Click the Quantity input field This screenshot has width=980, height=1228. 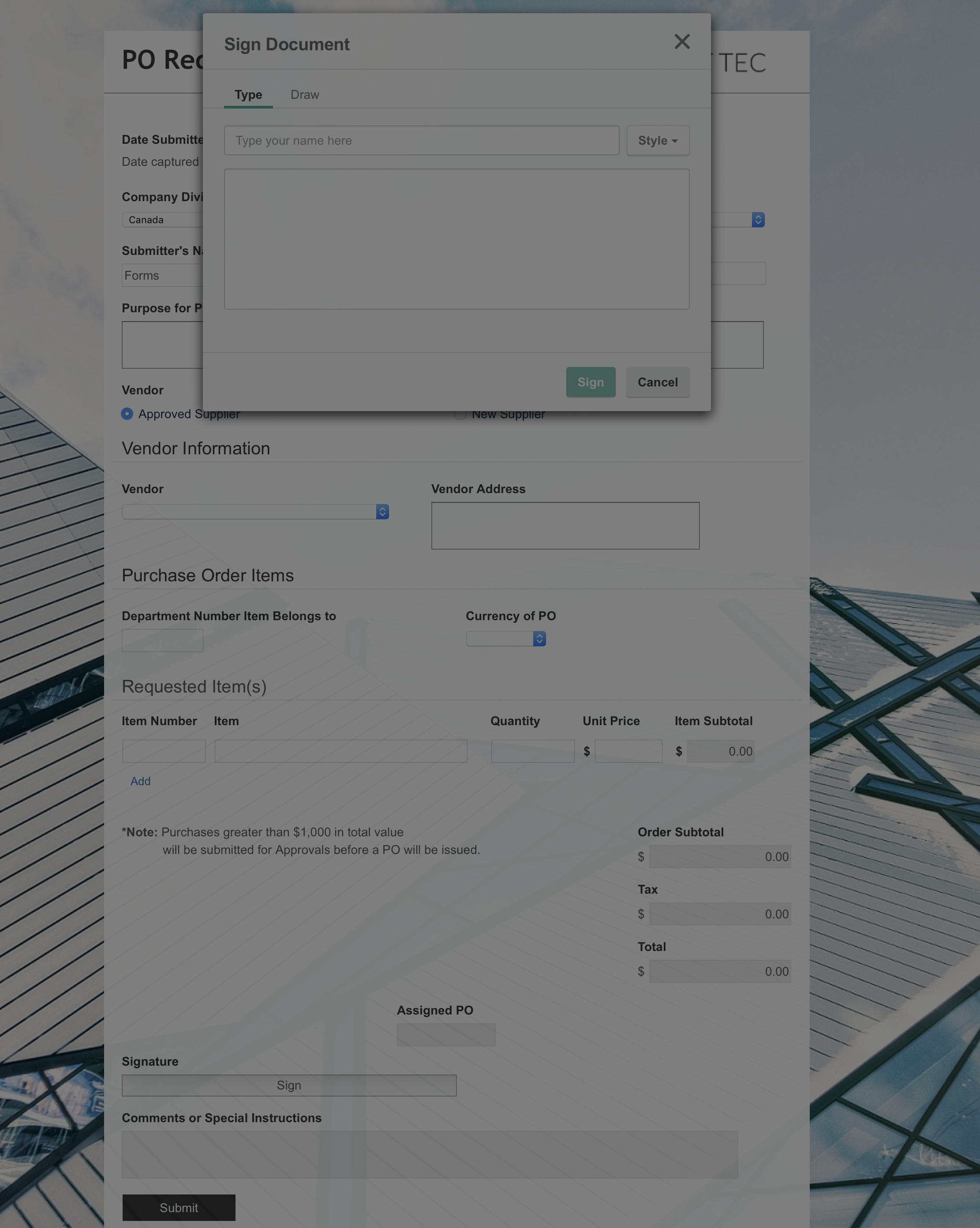pos(532,751)
